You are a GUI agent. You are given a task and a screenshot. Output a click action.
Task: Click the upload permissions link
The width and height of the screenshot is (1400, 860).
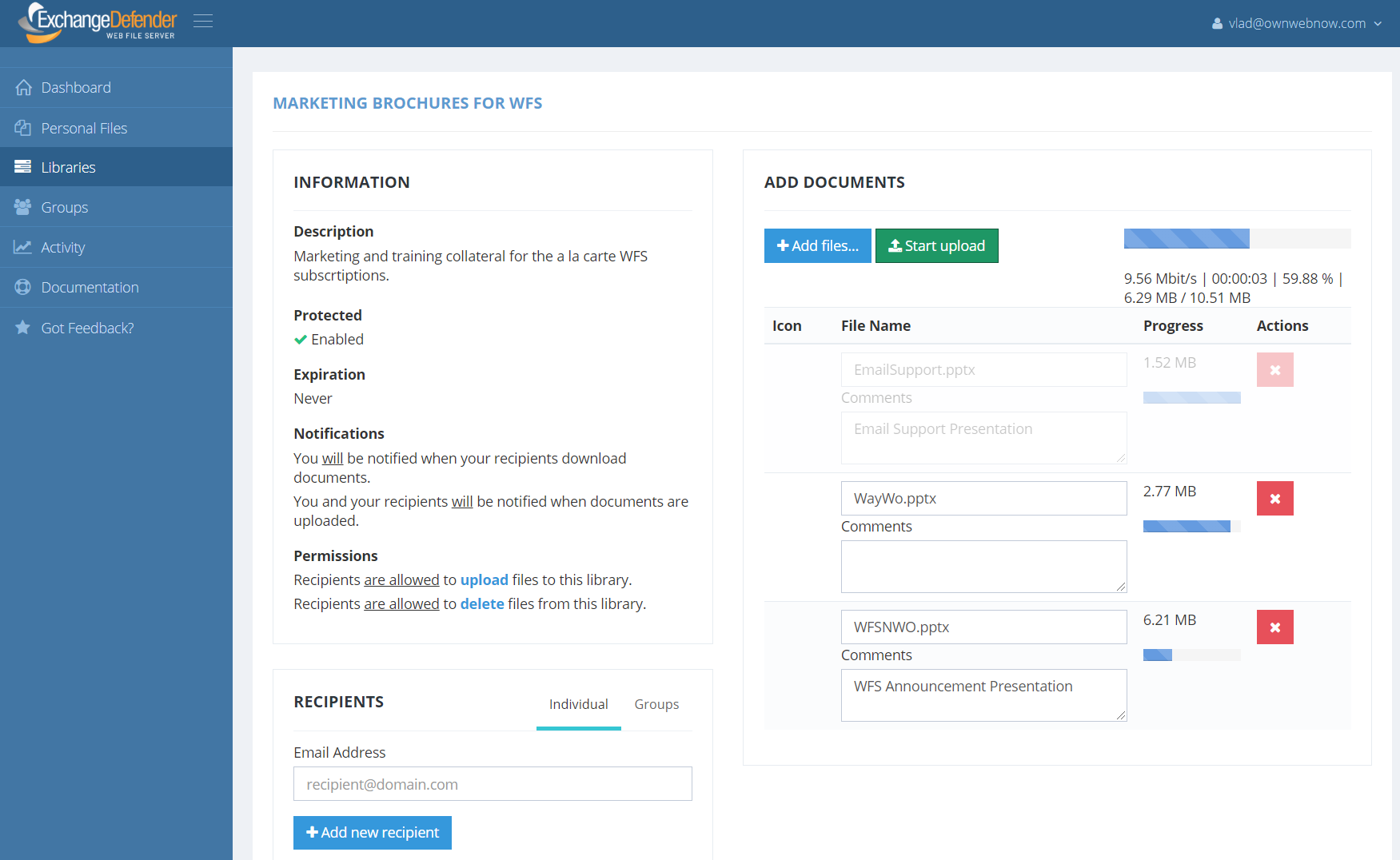(484, 579)
